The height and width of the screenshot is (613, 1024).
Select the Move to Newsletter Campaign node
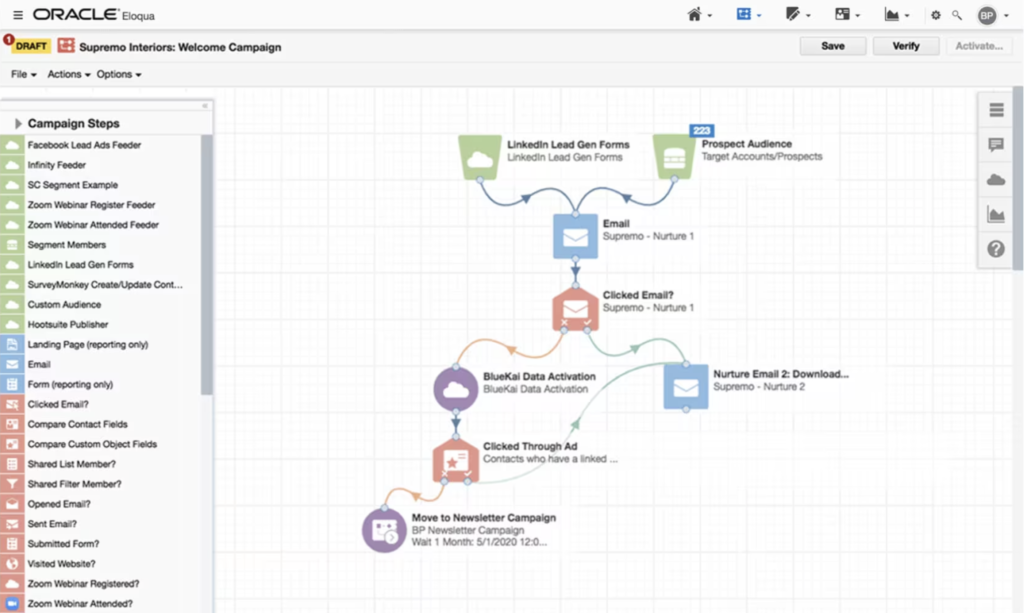384,530
